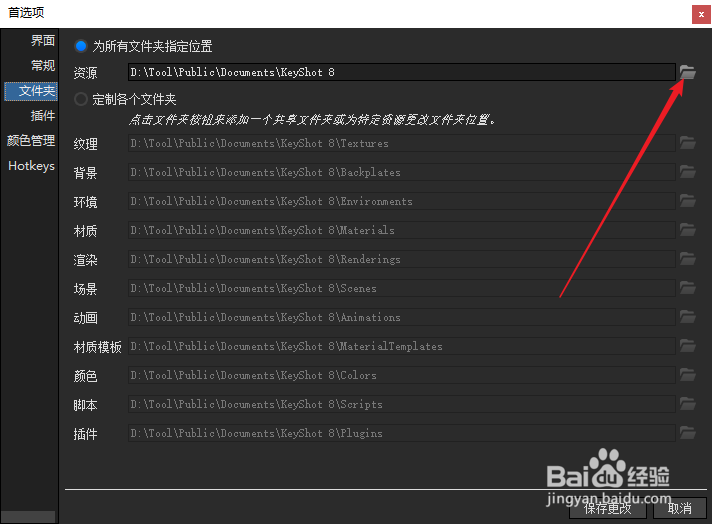Click the 场景 Scenes path field

[402, 288]
